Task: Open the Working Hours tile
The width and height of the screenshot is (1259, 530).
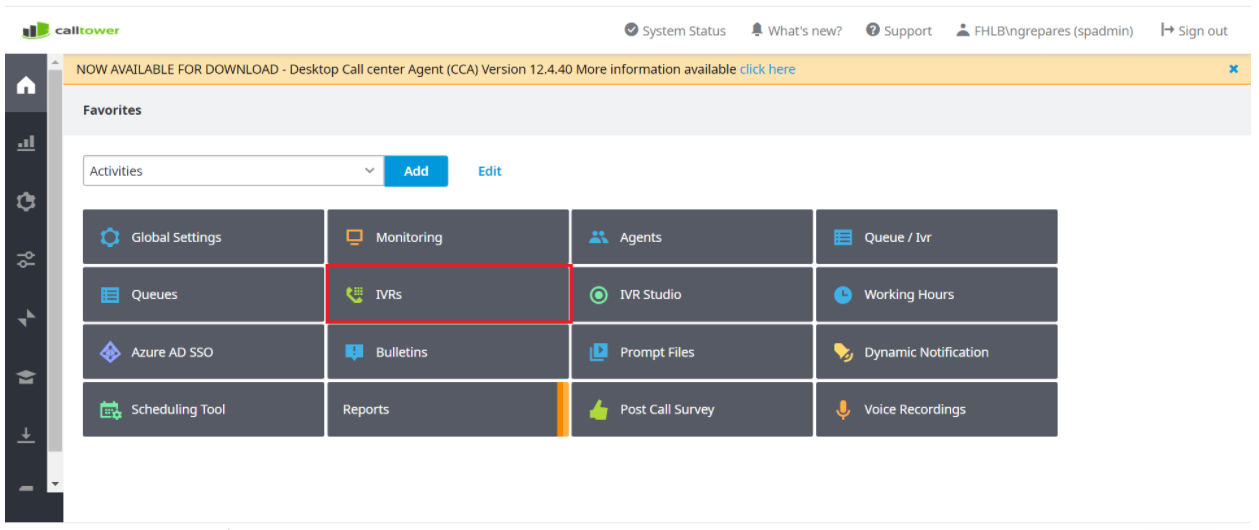Action: tap(936, 294)
